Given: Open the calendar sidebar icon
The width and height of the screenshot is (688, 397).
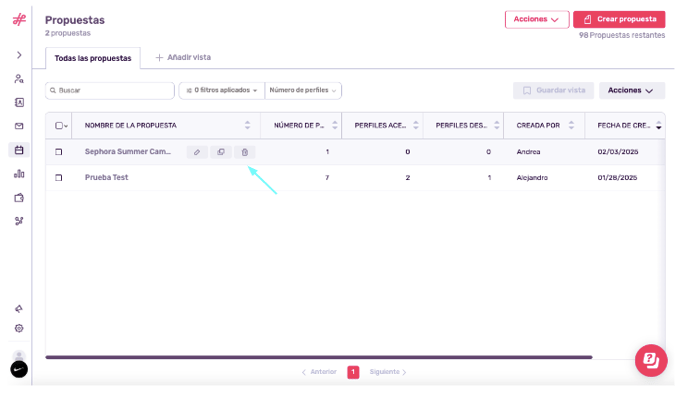Looking at the screenshot, I should point(19,150).
